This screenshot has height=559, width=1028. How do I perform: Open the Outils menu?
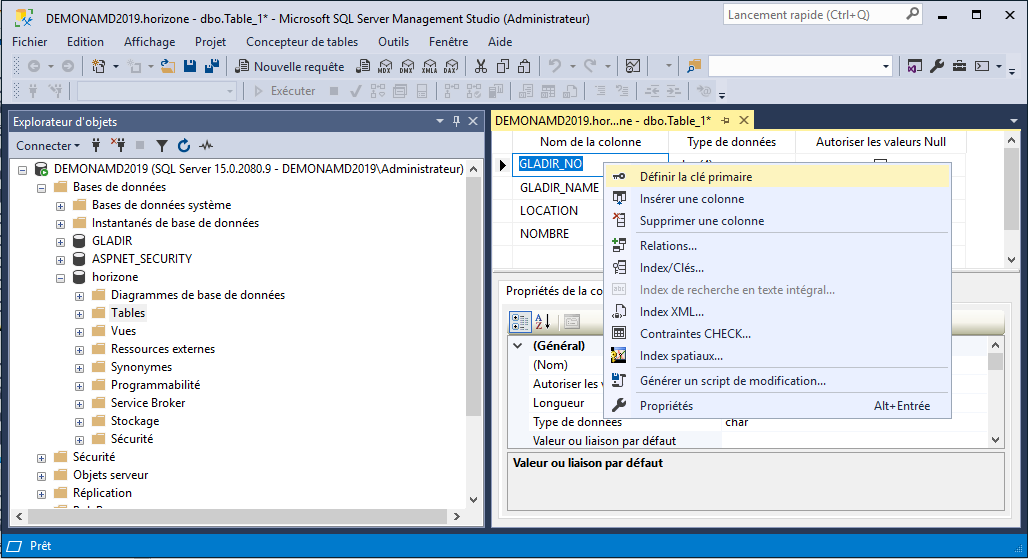(x=393, y=42)
